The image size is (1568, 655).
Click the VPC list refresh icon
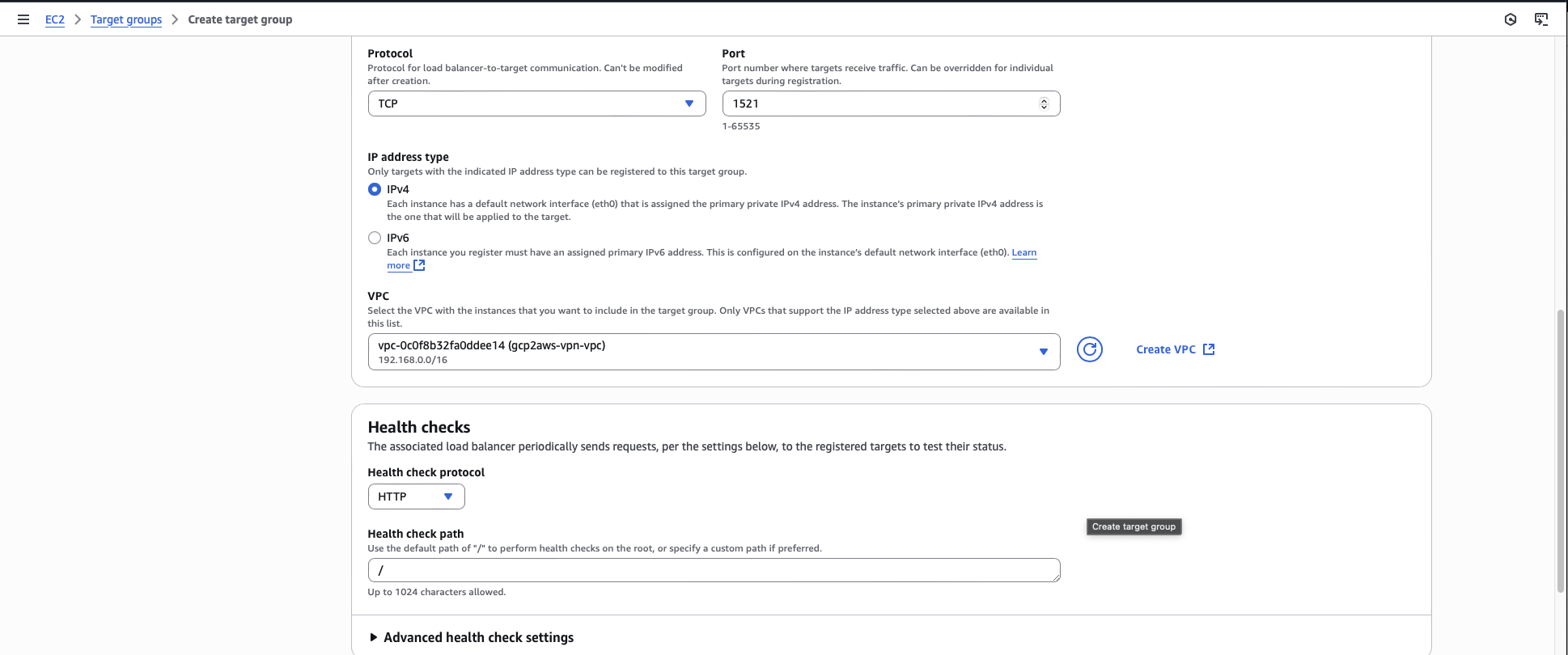point(1089,349)
